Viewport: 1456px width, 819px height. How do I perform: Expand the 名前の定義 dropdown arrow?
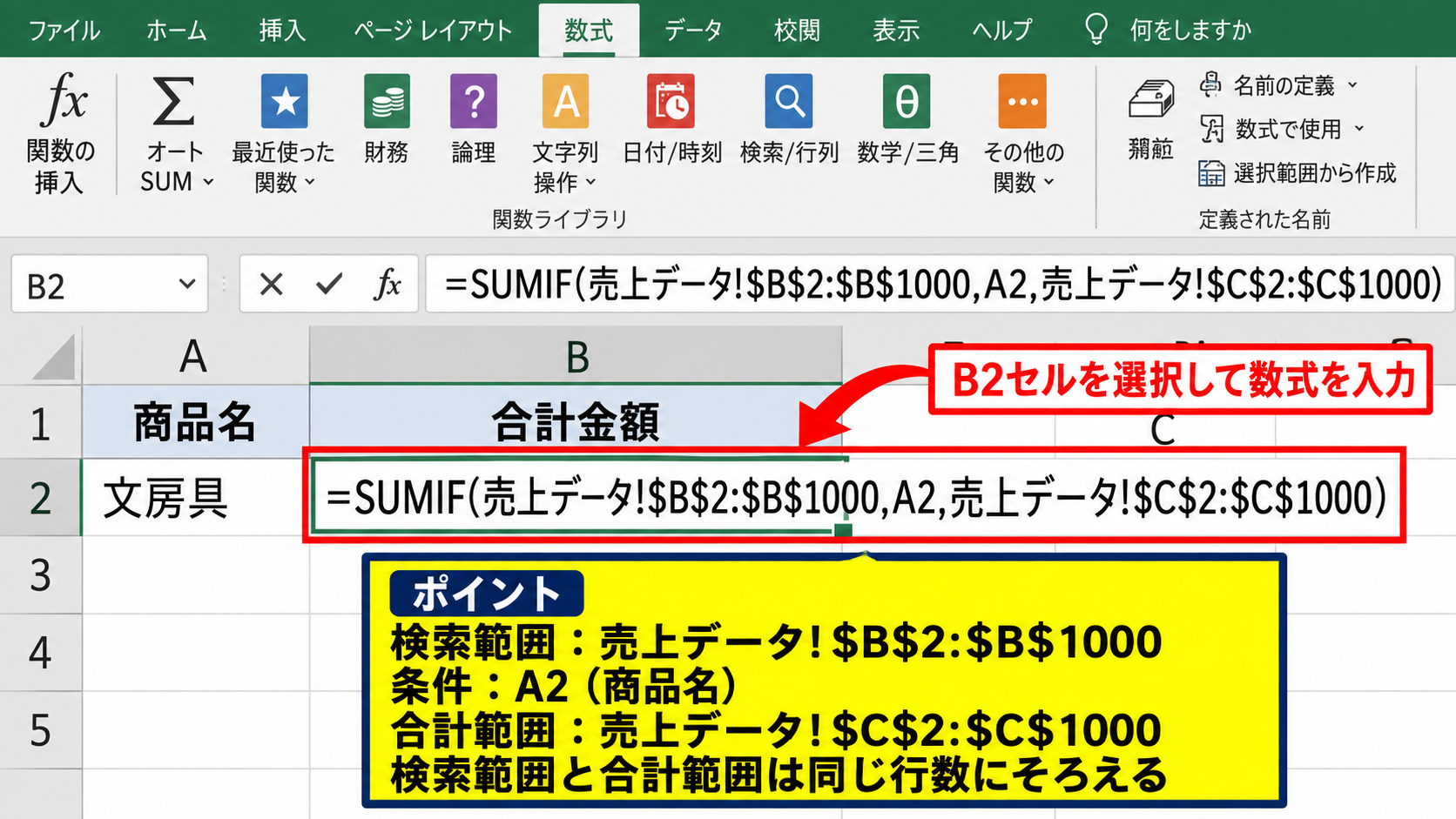[x=1352, y=85]
